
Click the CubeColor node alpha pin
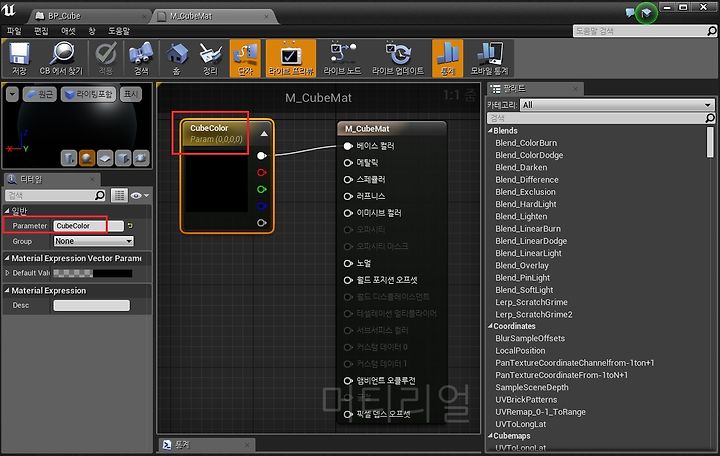tap(261, 223)
